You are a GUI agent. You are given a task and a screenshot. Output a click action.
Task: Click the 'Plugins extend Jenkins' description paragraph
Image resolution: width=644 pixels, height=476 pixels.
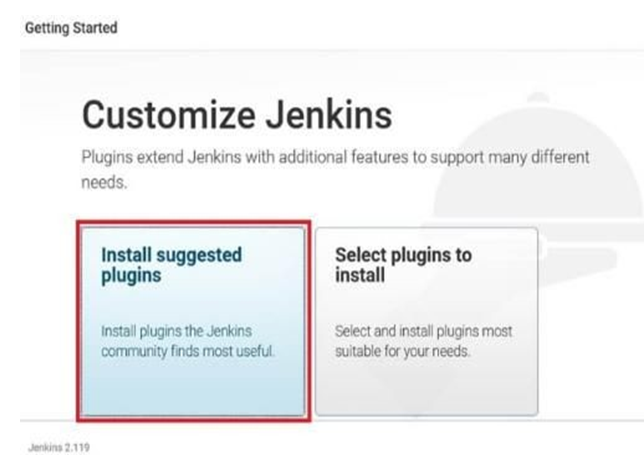335,169
